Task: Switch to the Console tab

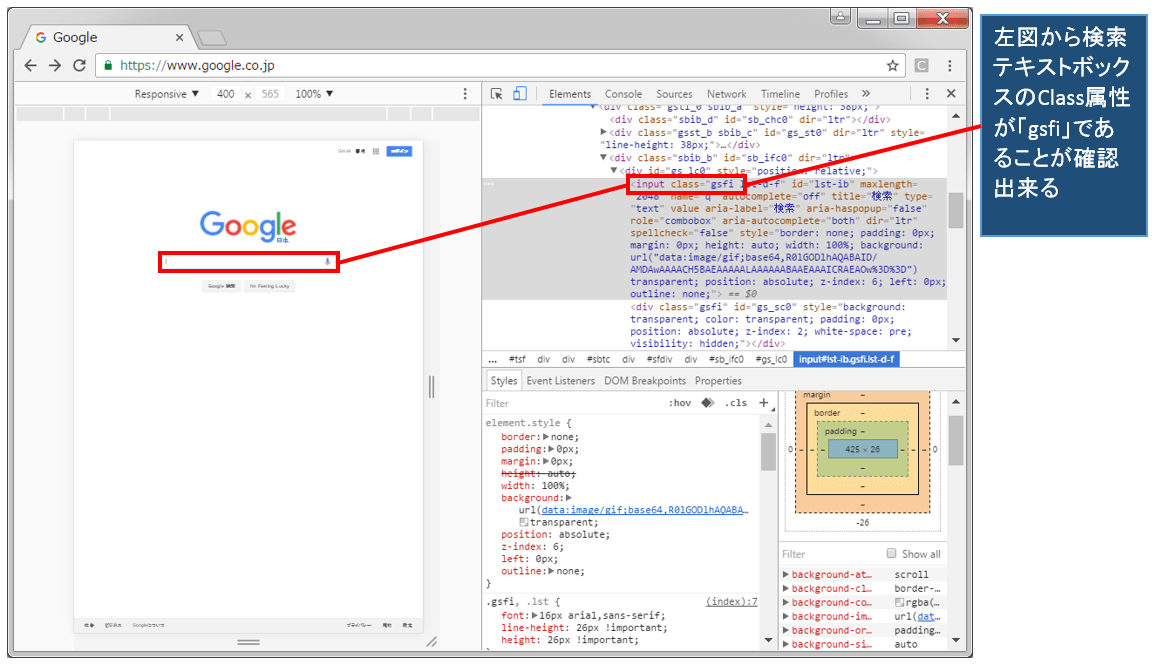Action: (623, 94)
